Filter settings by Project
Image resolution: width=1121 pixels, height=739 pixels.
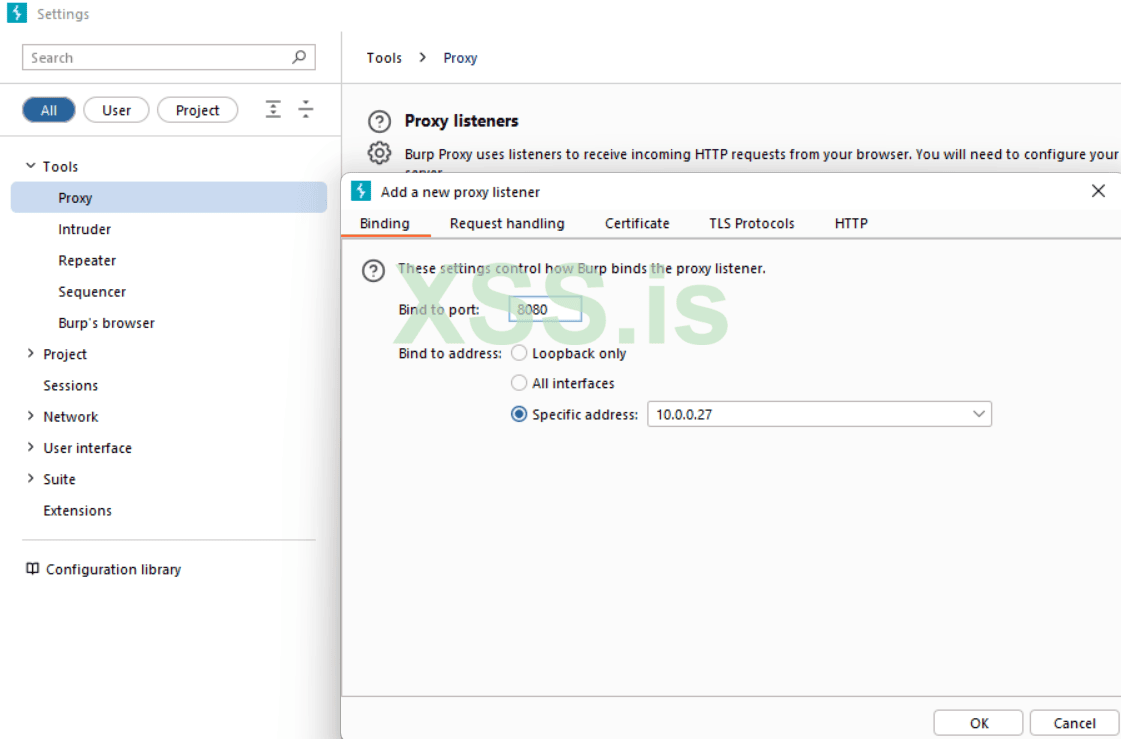[x=197, y=110]
